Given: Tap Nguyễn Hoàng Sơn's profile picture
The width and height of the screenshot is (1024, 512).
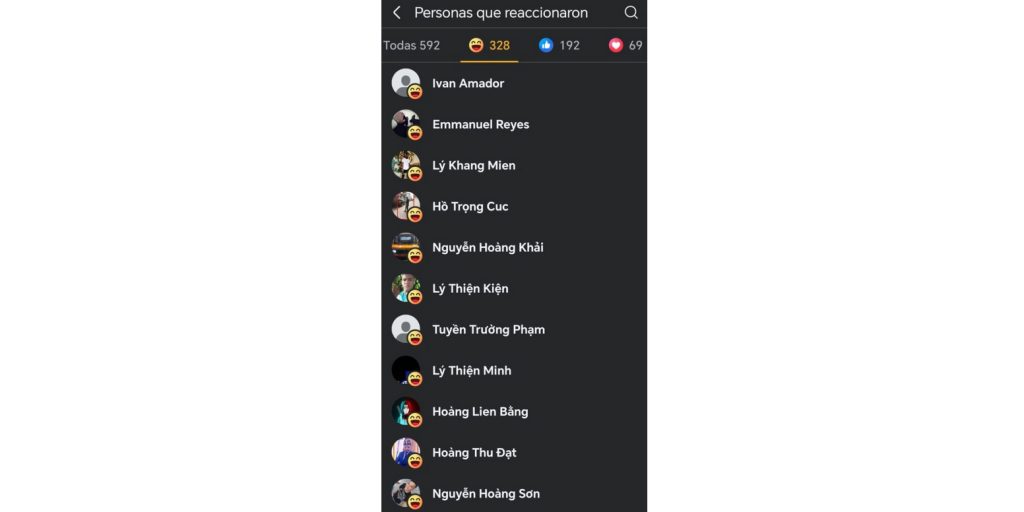Looking at the screenshot, I should (406, 494).
